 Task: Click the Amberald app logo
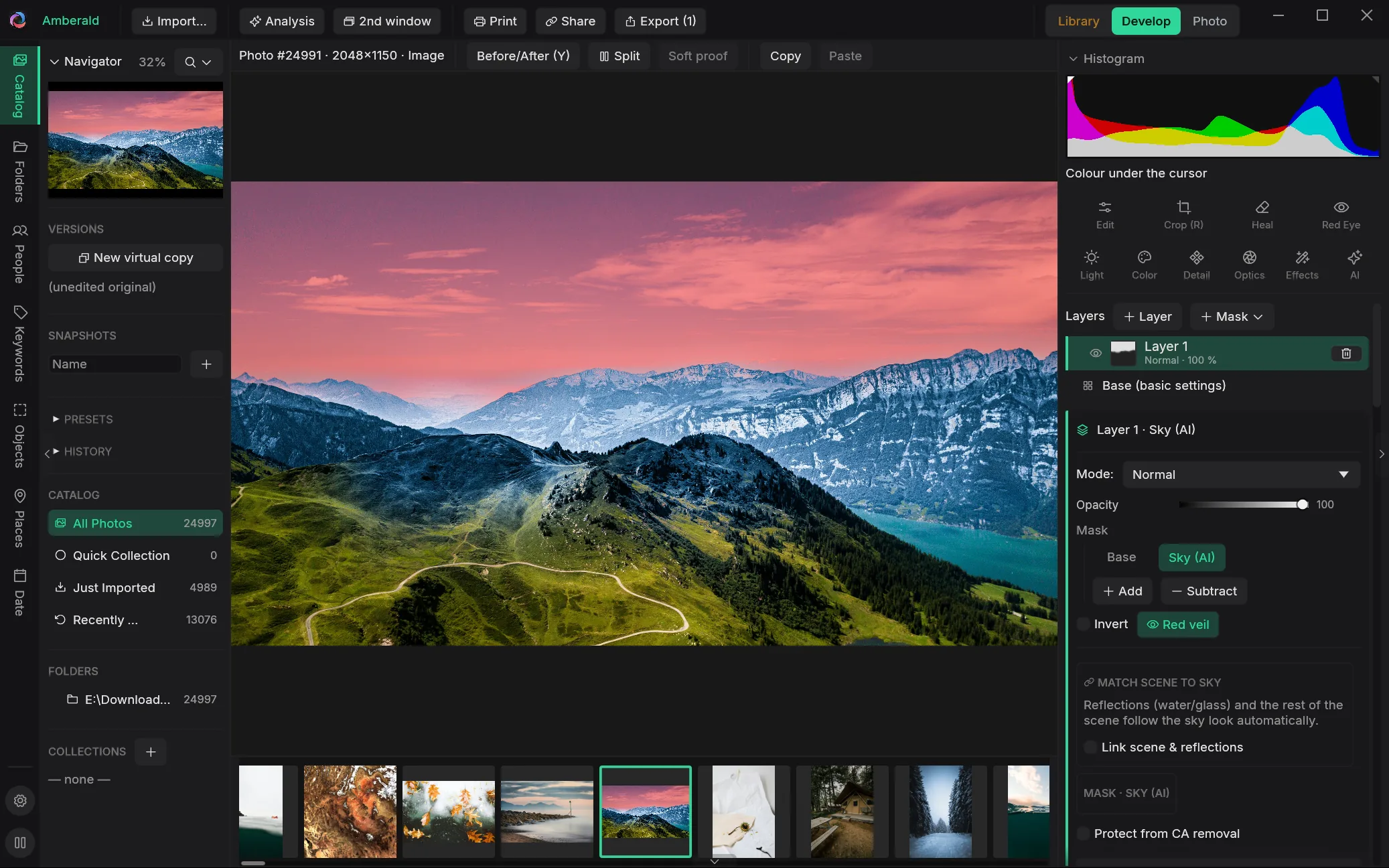click(18, 20)
